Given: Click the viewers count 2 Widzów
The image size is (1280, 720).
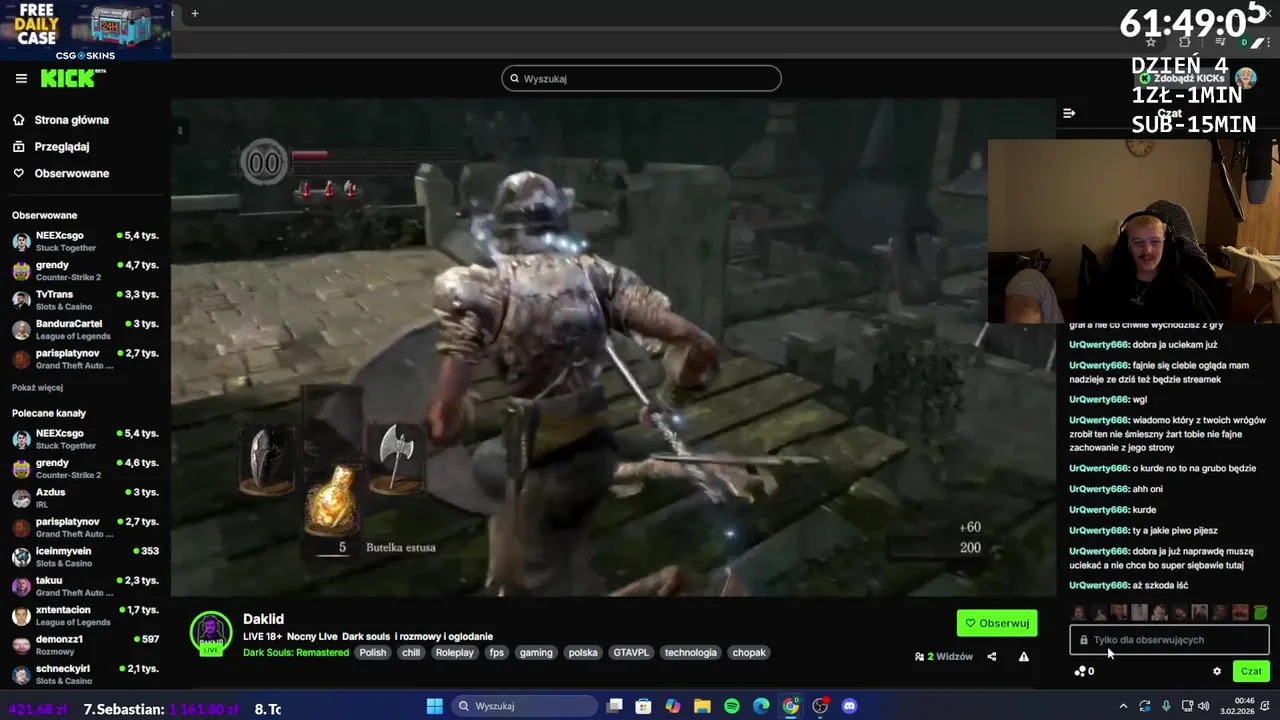Looking at the screenshot, I should tap(944, 657).
